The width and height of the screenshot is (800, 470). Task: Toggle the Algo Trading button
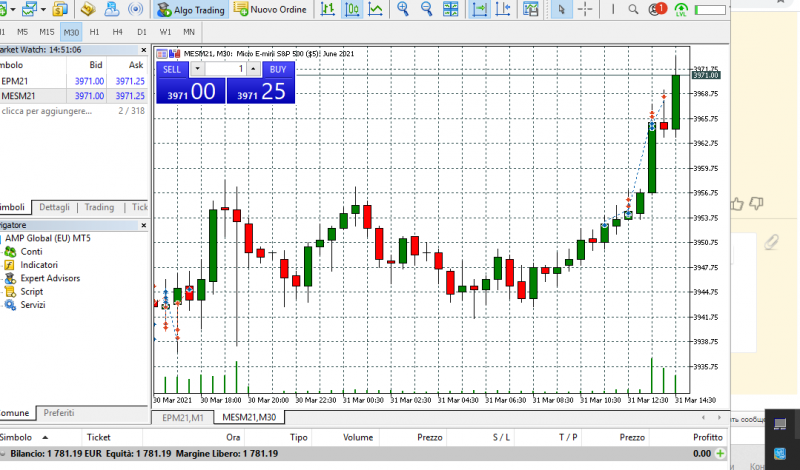point(191,9)
